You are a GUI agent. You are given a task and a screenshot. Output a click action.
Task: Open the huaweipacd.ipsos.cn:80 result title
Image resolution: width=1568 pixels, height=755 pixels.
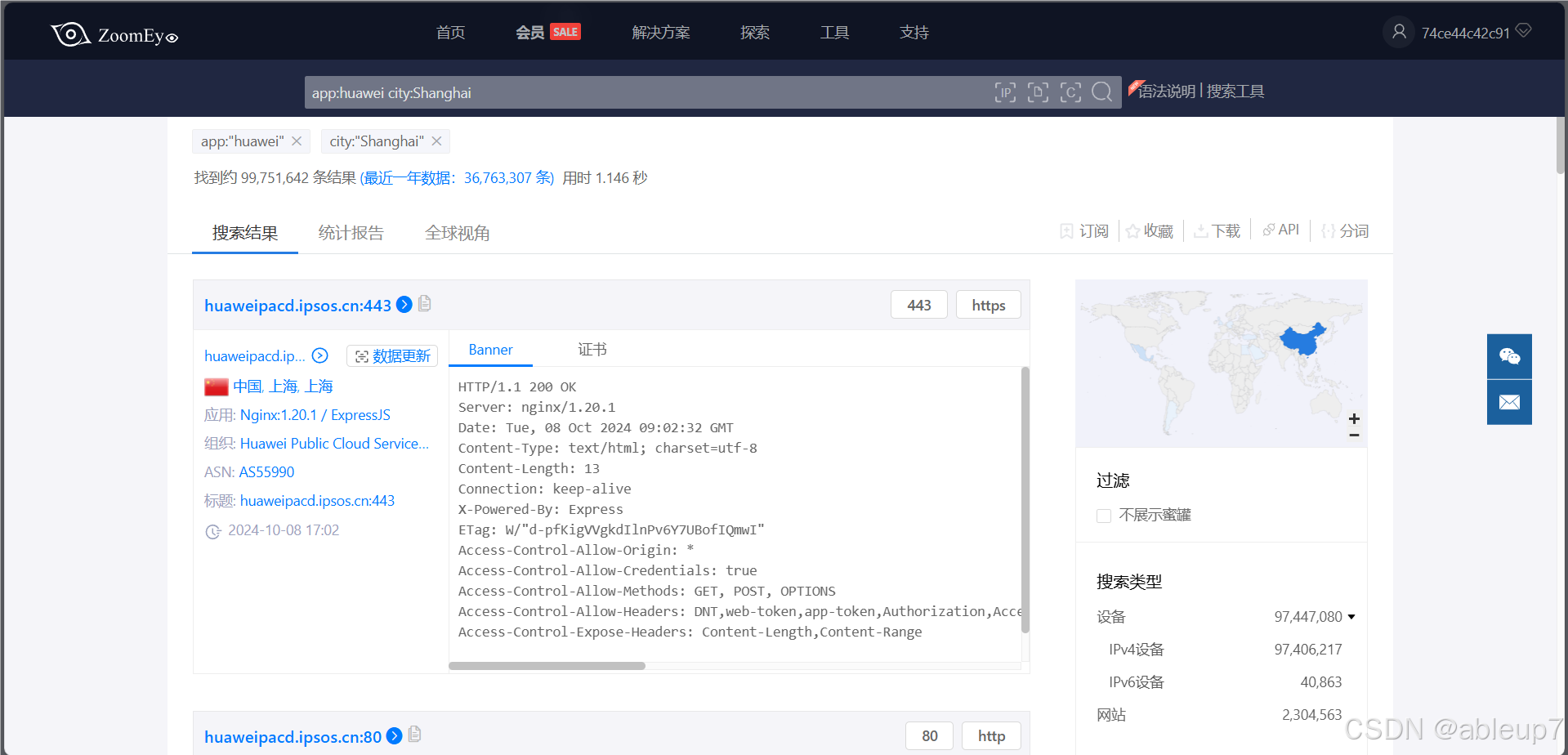[293, 737]
